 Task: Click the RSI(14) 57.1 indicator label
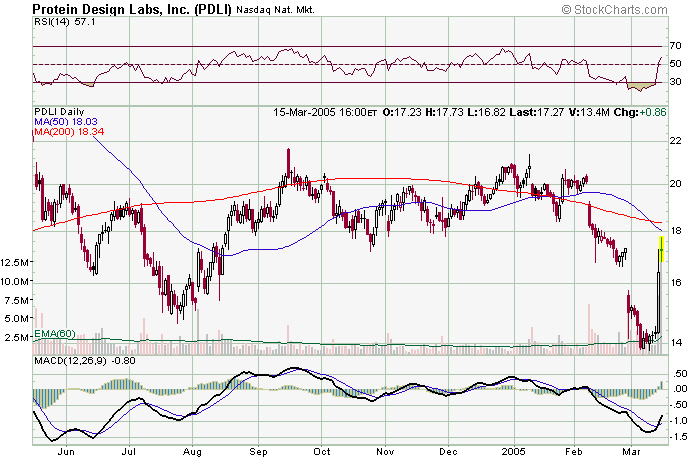coord(65,21)
